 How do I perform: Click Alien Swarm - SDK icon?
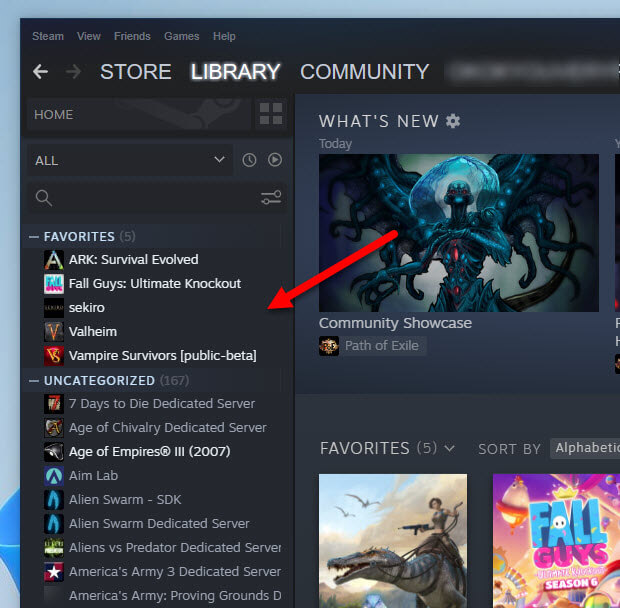pyautogui.click(x=54, y=500)
